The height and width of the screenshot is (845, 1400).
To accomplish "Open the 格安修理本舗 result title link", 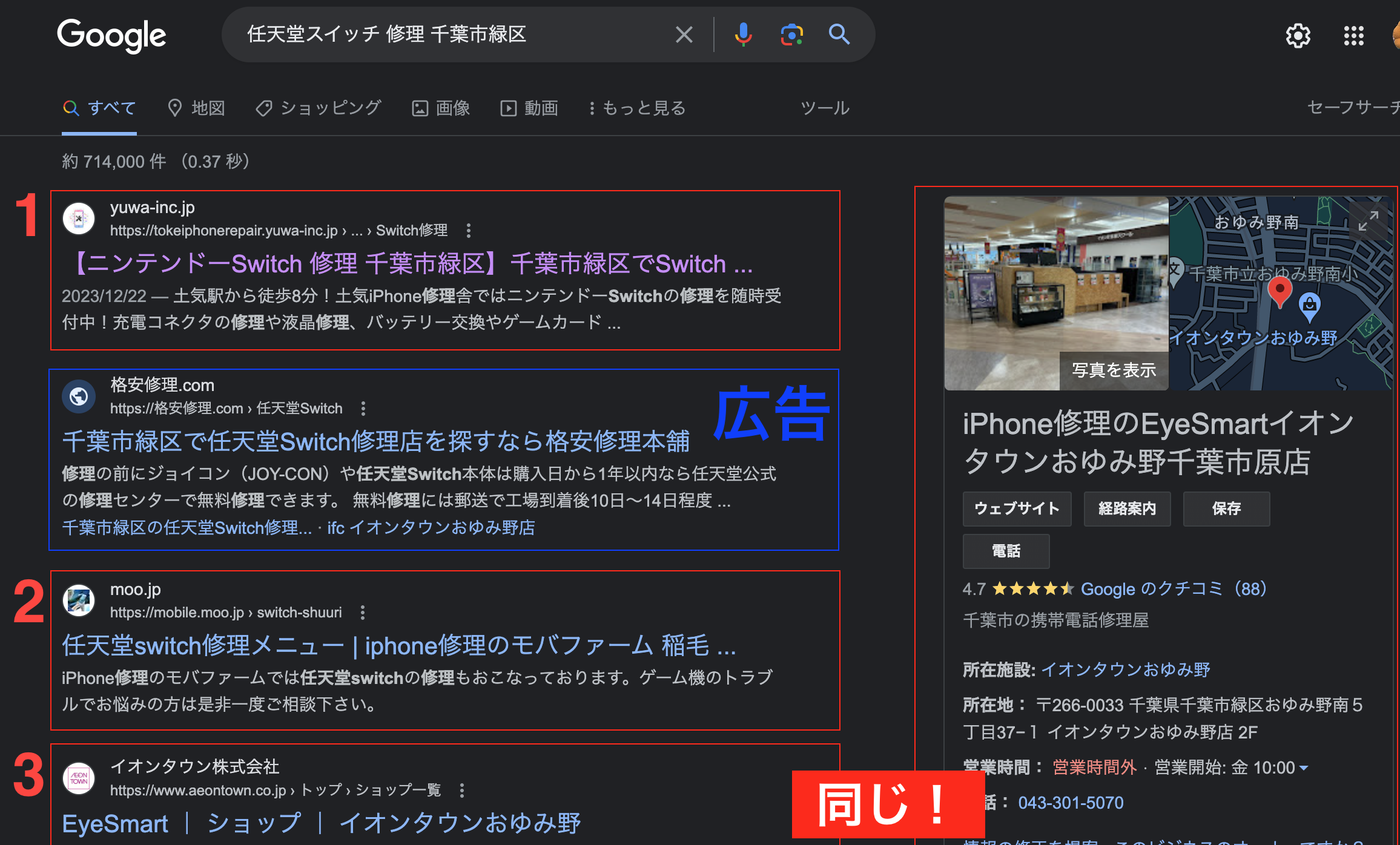I will 375,441.
